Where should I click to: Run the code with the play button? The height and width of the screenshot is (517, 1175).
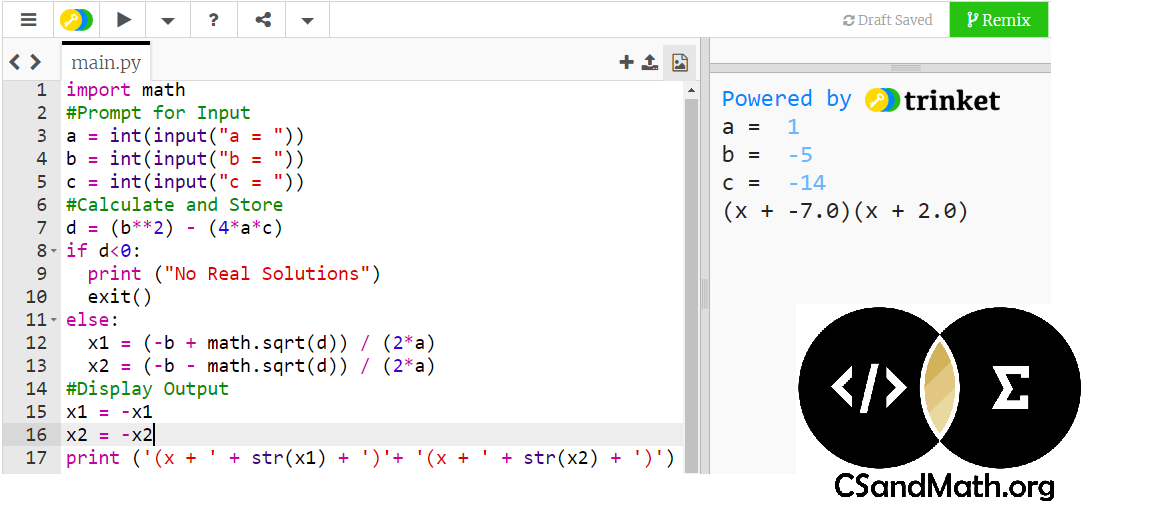(124, 20)
